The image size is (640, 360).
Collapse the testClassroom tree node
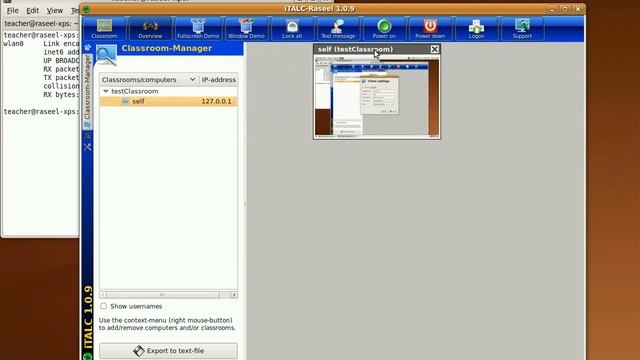click(106, 91)
